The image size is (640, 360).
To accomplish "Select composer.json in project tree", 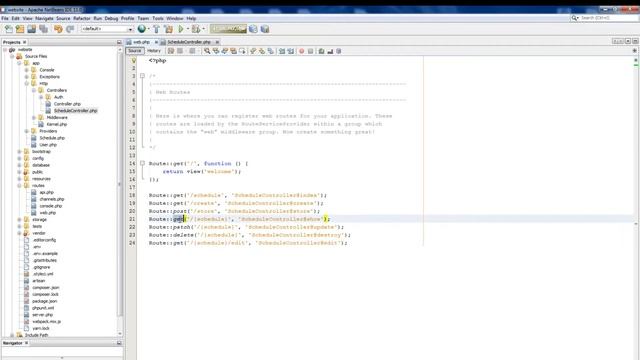I will click(x=45, y=288).
